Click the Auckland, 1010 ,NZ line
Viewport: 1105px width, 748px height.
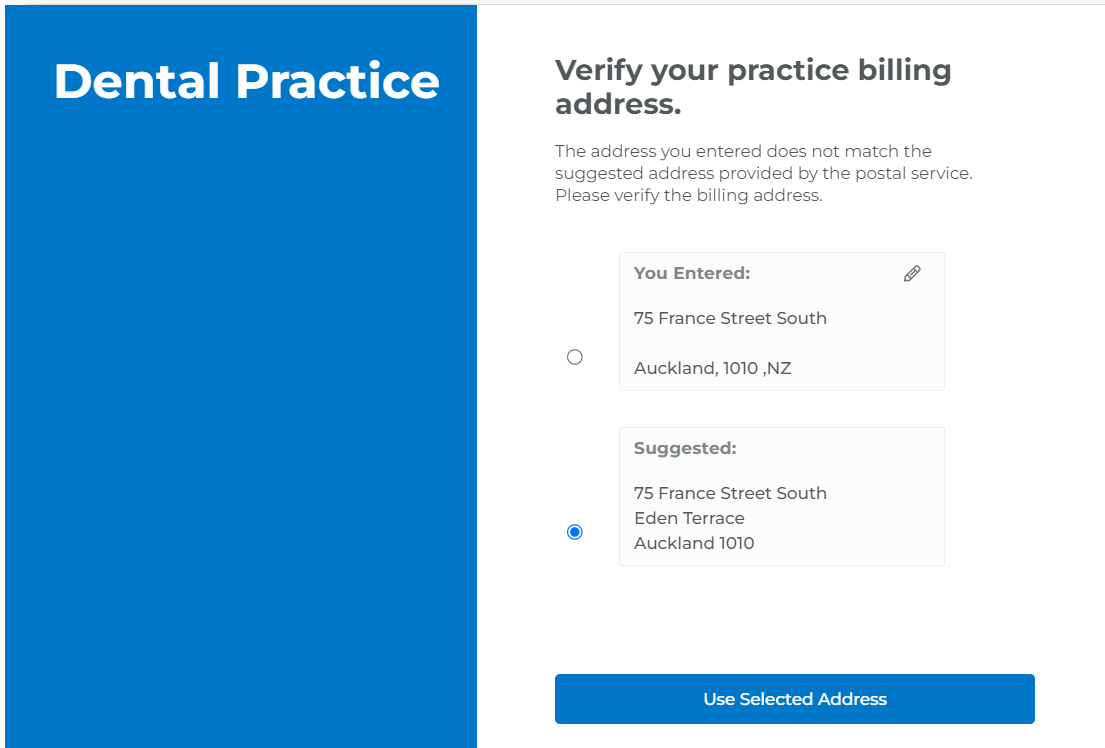(x=712, y=368)
